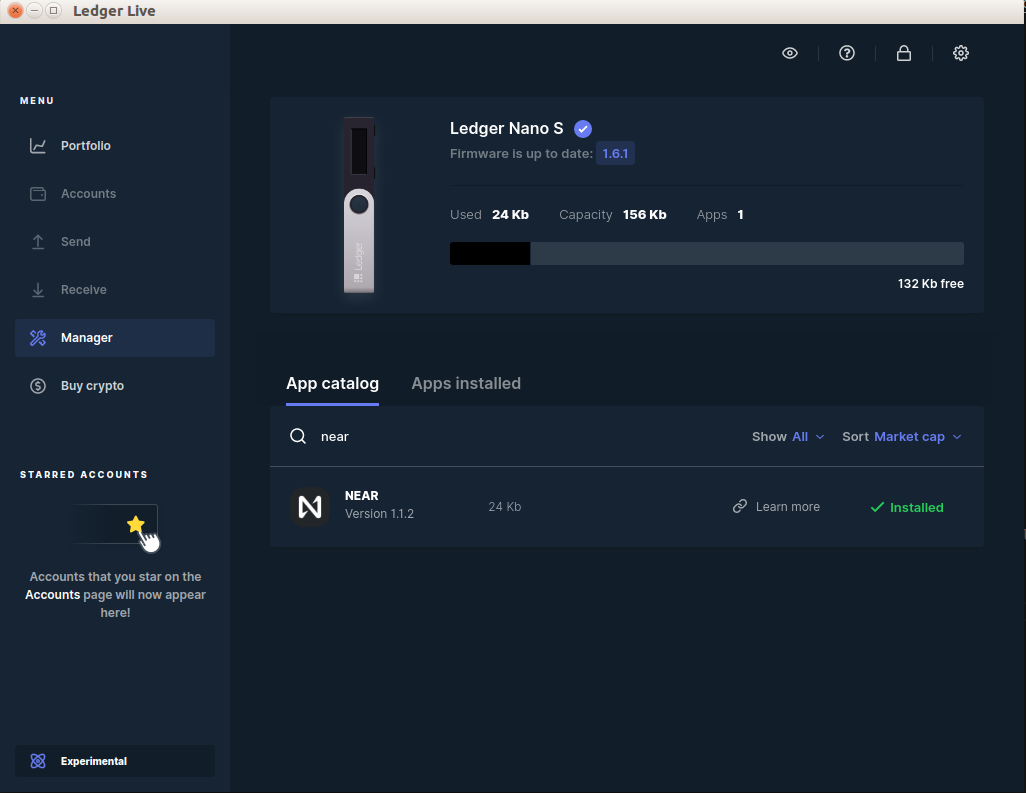Click the yellow star illustration

coord(135,524)
